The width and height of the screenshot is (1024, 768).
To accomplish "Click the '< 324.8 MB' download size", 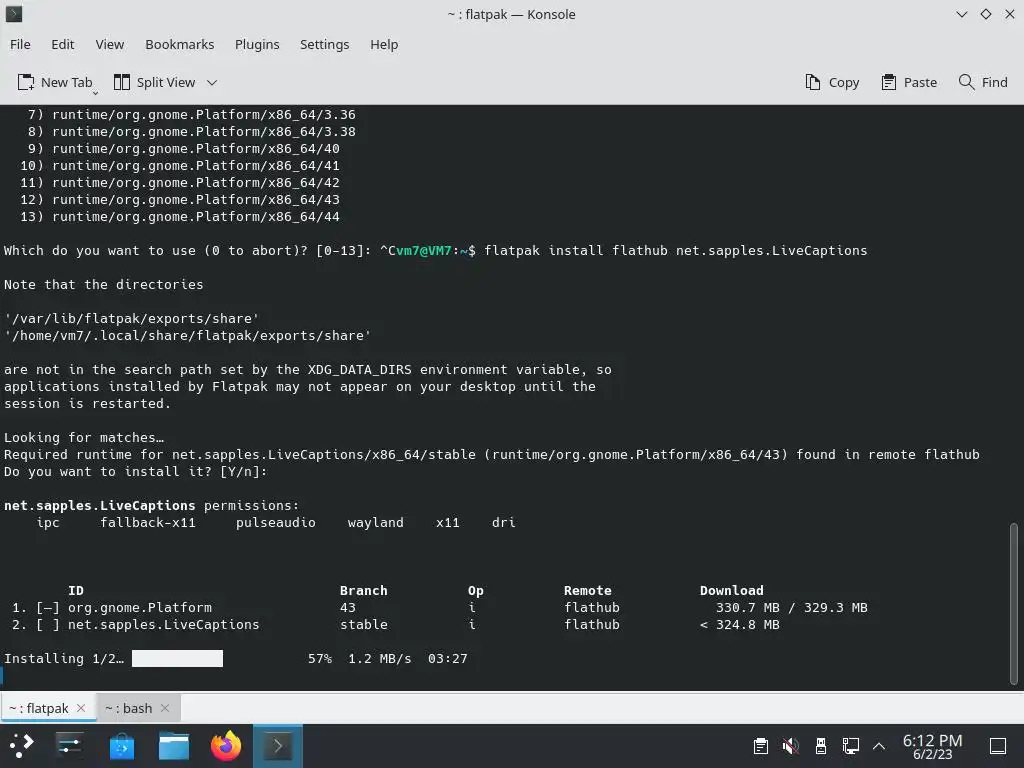I will [740, 624].
